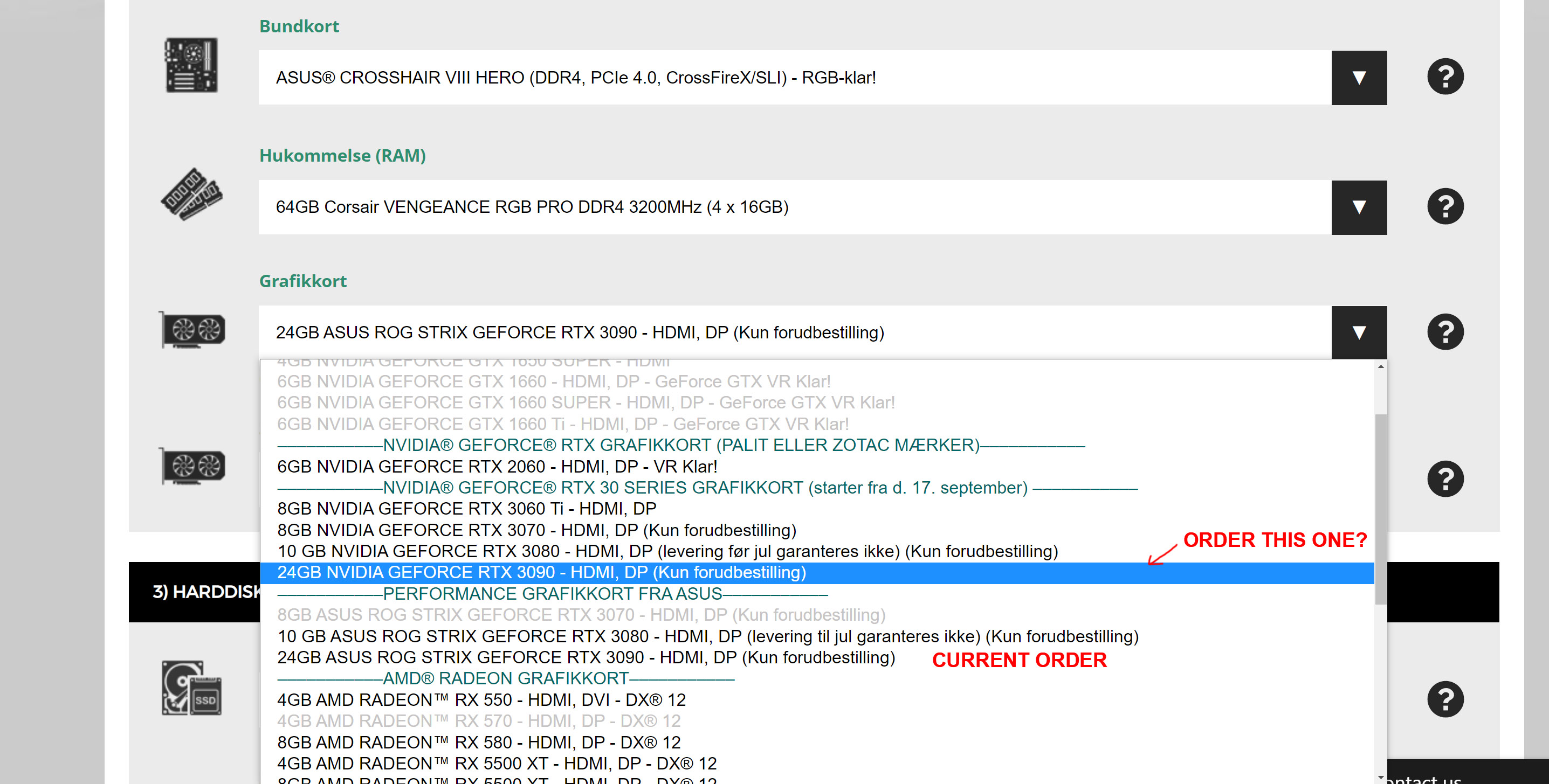Select 6GB NVIDIA GEFORCE RTX 2060 option
Viewport: 1549px width, 784px height.
[817, 466]
